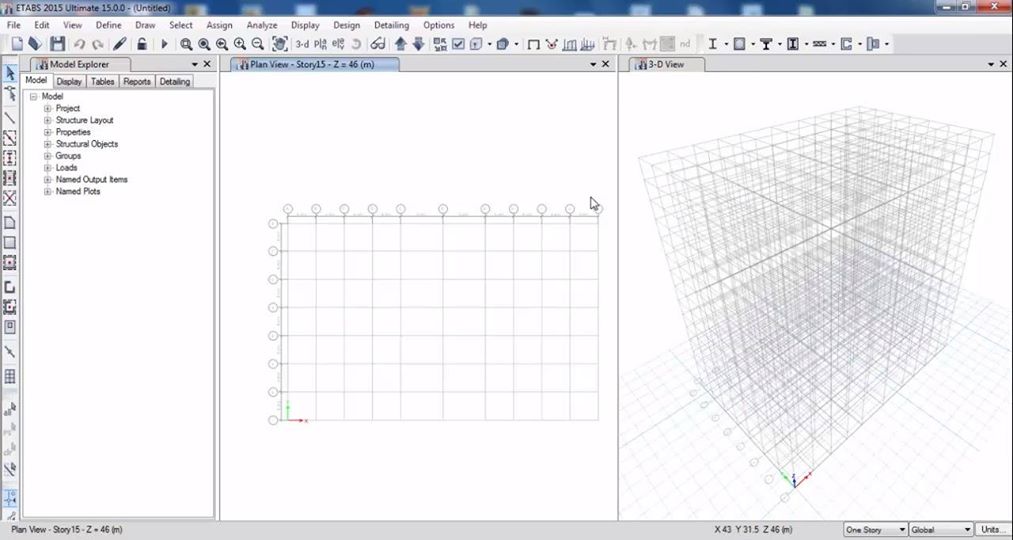
Task: Click the Units... button
Action: coord(994,530)
